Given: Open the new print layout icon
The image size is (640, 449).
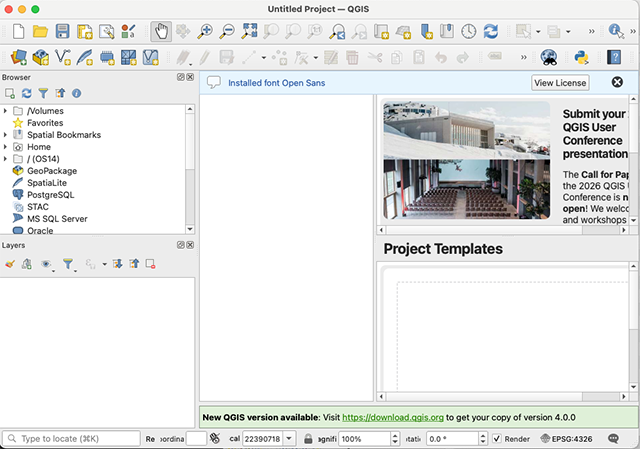Looking at the screenshot, I should (85, 32).
